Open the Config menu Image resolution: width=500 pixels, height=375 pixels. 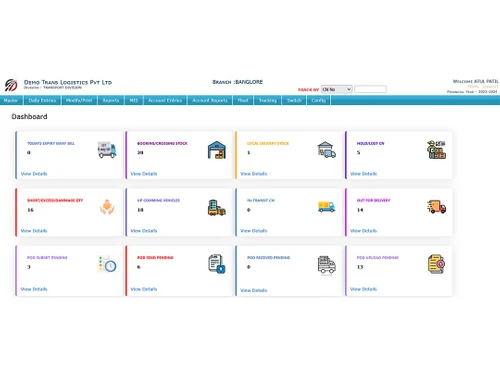coord(318,100)
